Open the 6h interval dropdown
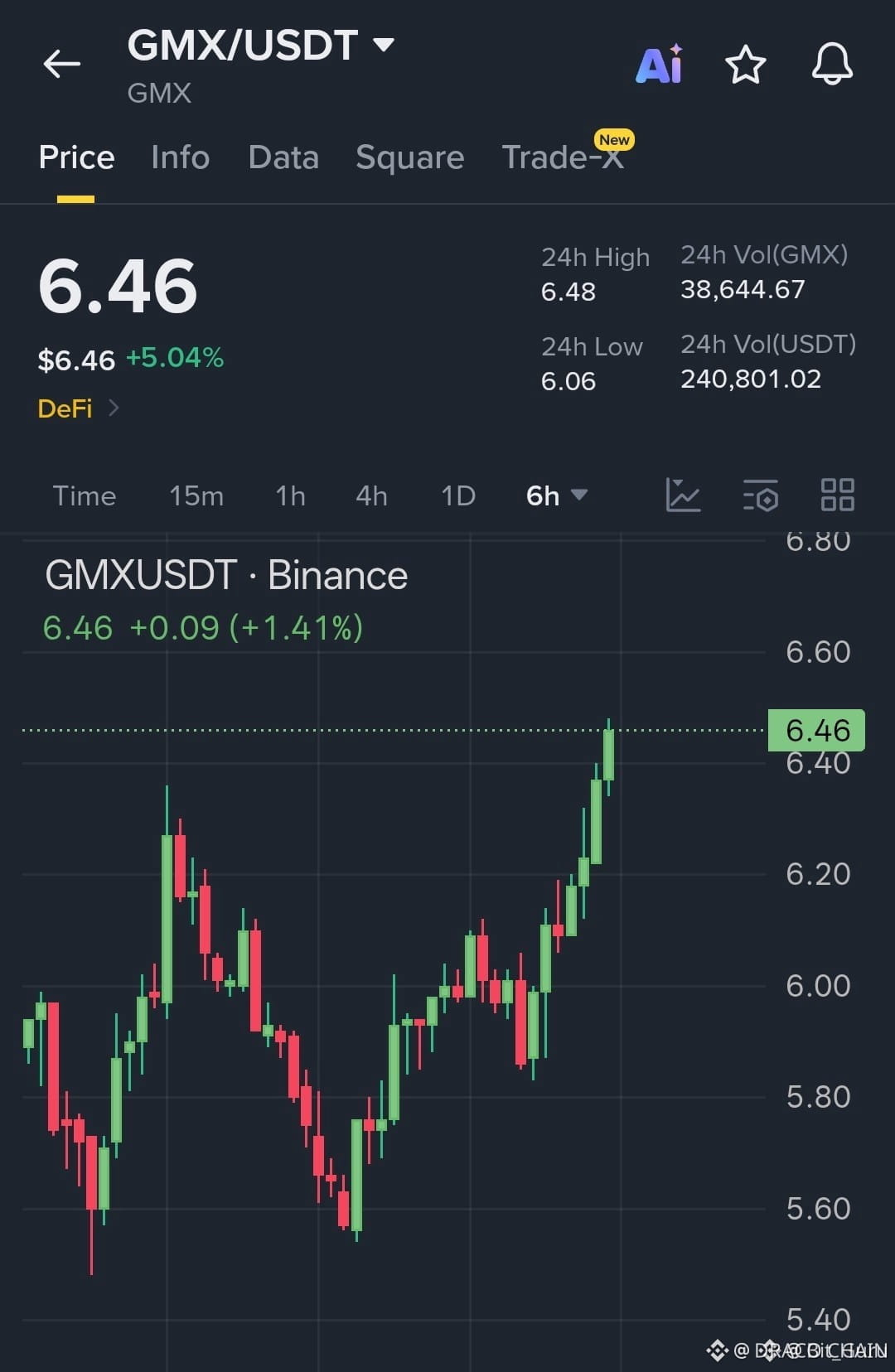 coord(557,495)
